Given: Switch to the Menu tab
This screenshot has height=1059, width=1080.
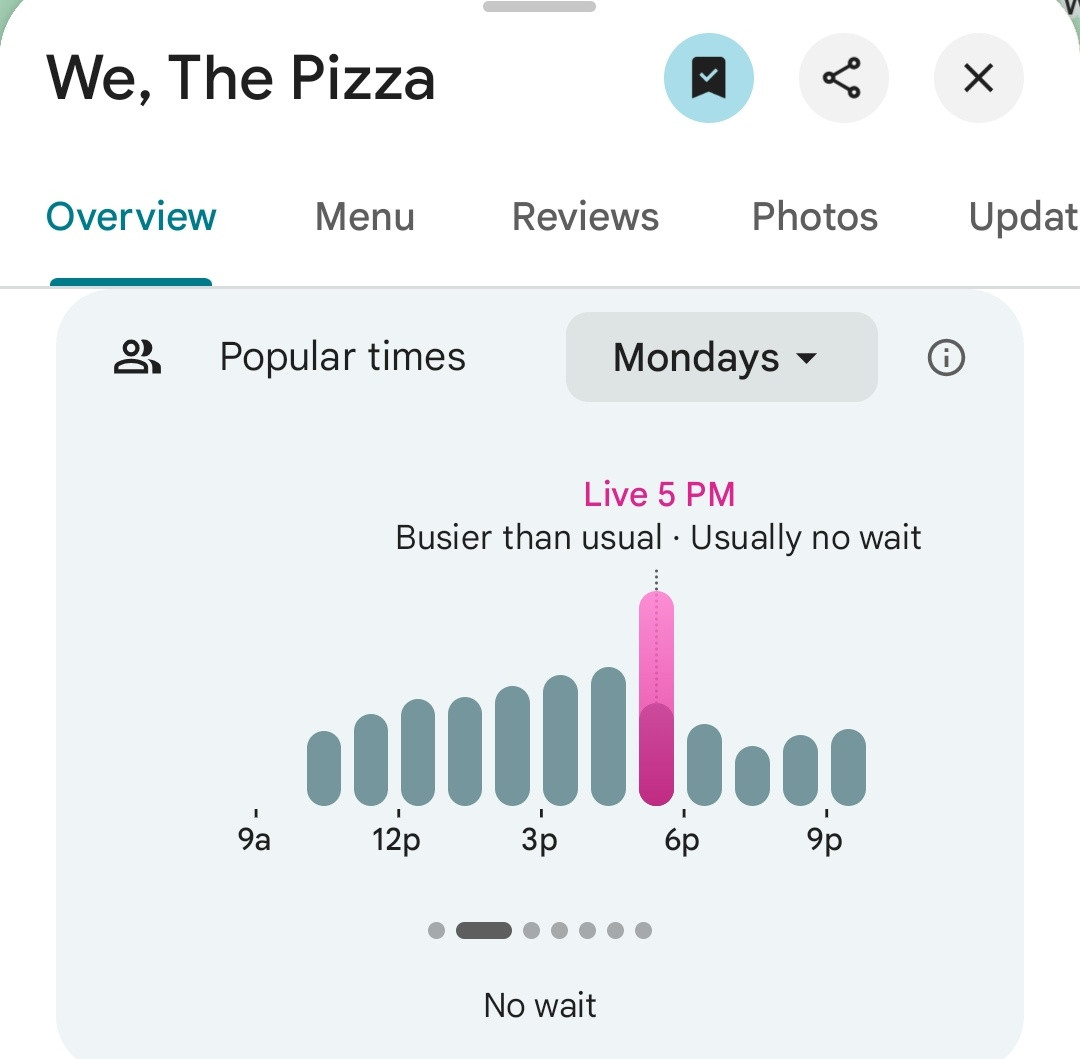Looking at the screenshot, I should [364, 217].
